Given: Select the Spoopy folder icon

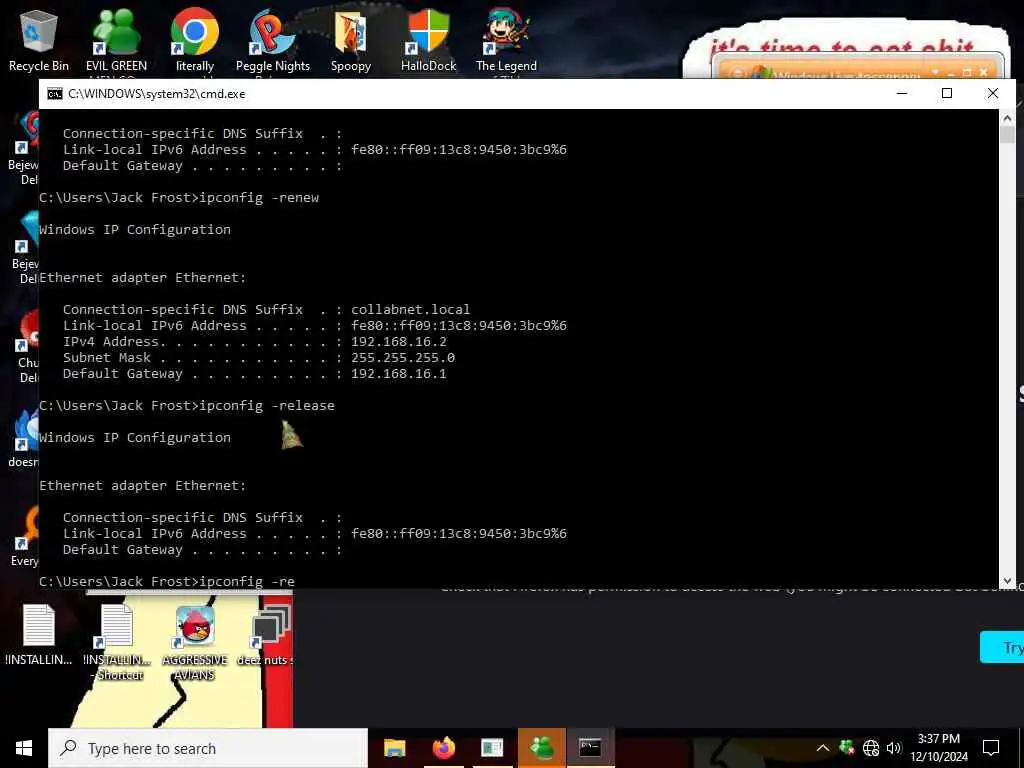Looking at the screenshot, I should click(351, 40).
